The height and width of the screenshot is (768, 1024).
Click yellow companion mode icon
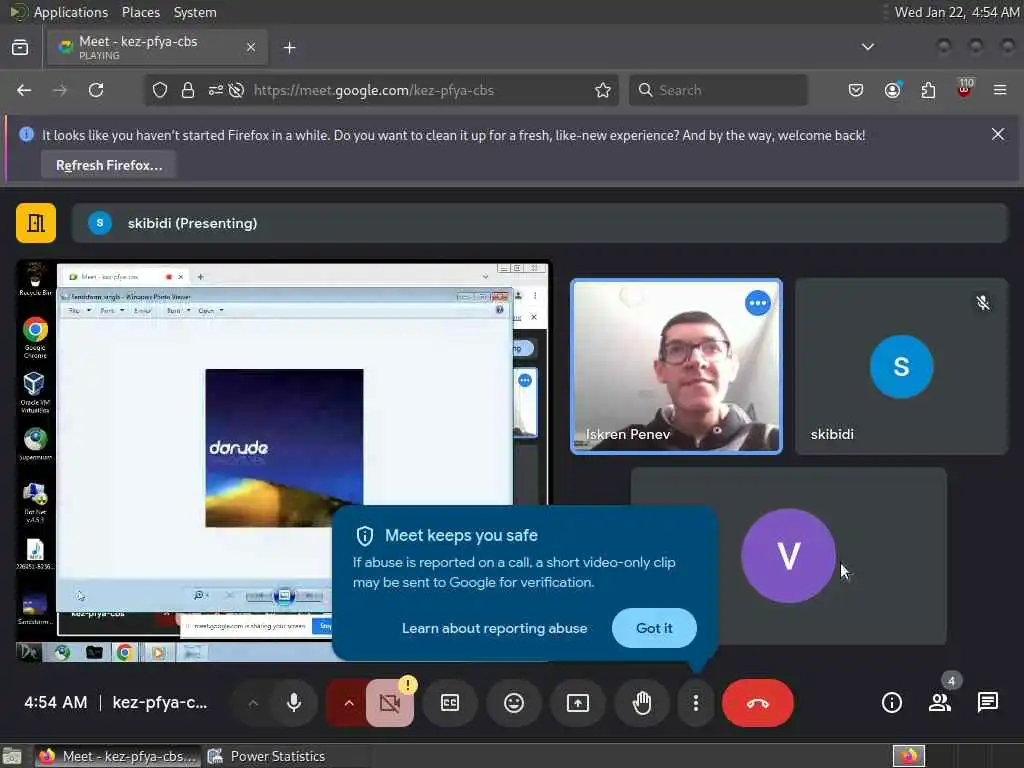point(36,223)
